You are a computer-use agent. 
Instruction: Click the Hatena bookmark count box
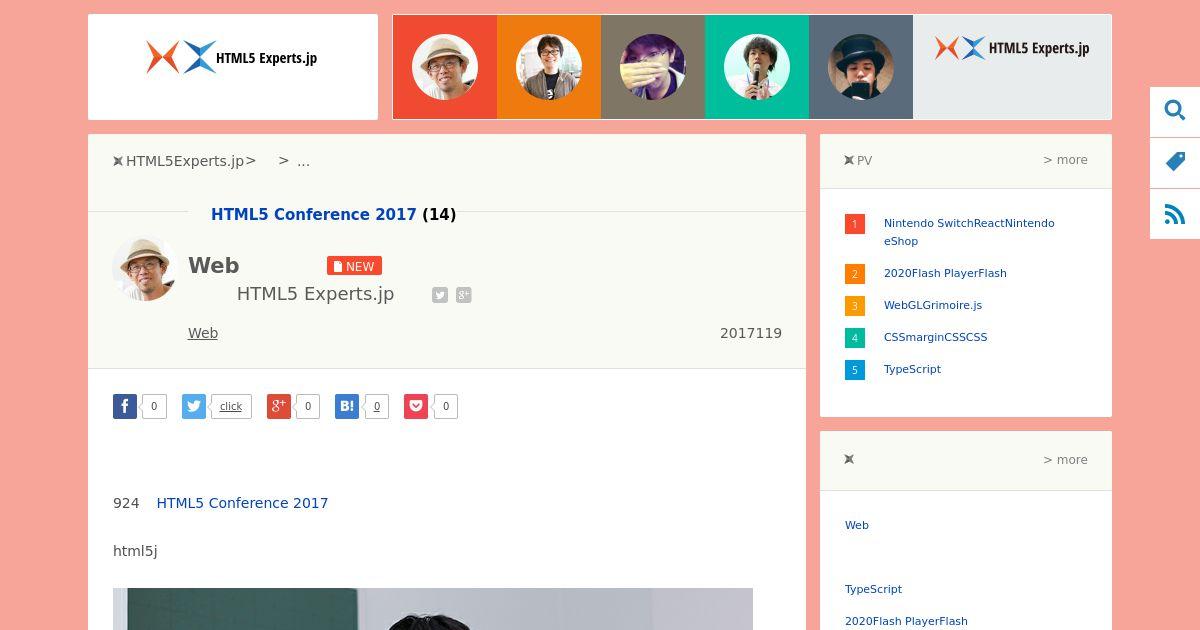click(376, 406)
